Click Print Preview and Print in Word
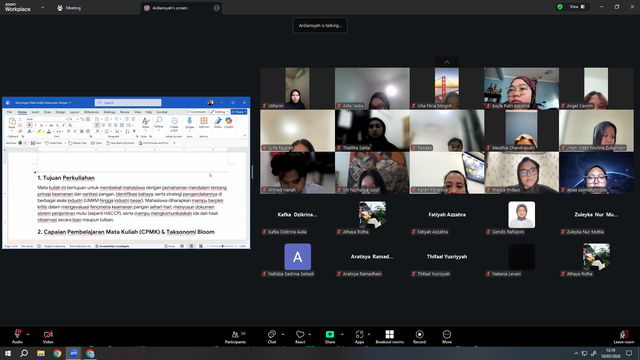The width and height of the screenshot is (640, 360). tap(154, 143)
